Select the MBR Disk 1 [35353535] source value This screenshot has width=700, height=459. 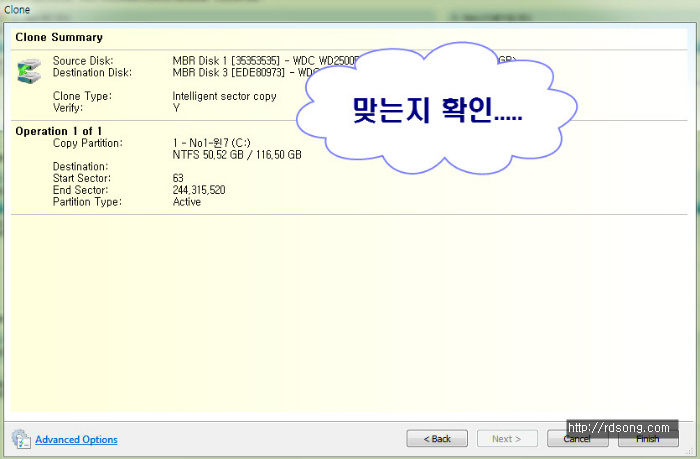tap(265, 61)
